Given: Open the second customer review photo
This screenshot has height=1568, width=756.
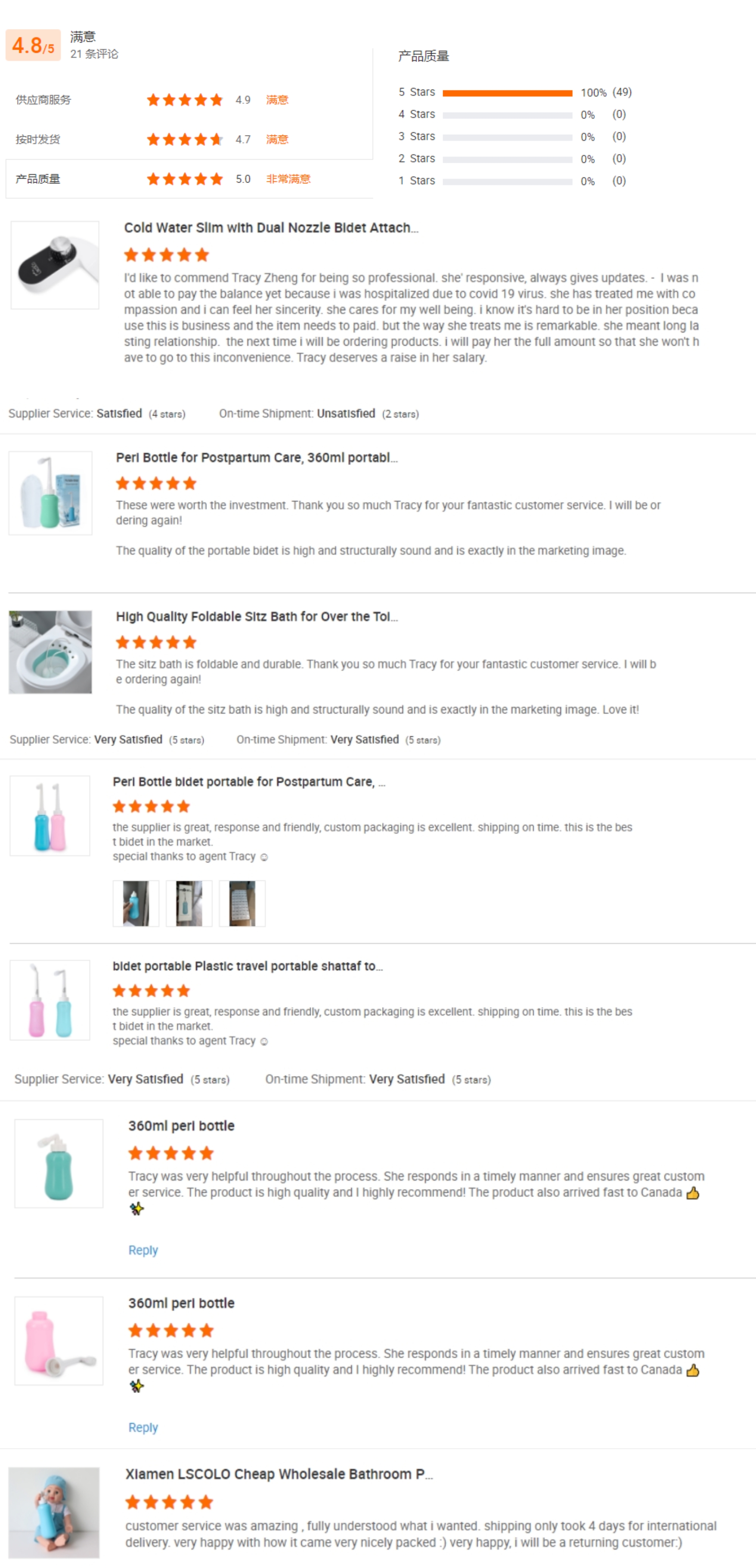Looking at the screenshot, I should coord(189,903).
